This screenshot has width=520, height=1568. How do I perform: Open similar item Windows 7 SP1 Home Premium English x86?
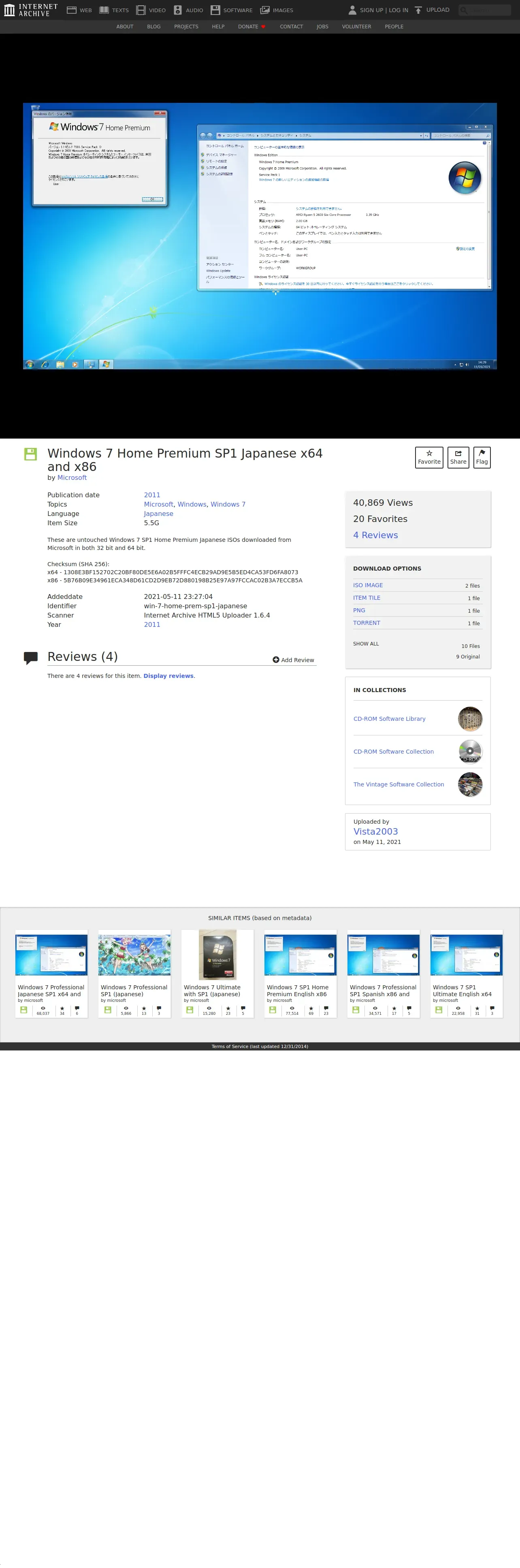coord(300,973)
